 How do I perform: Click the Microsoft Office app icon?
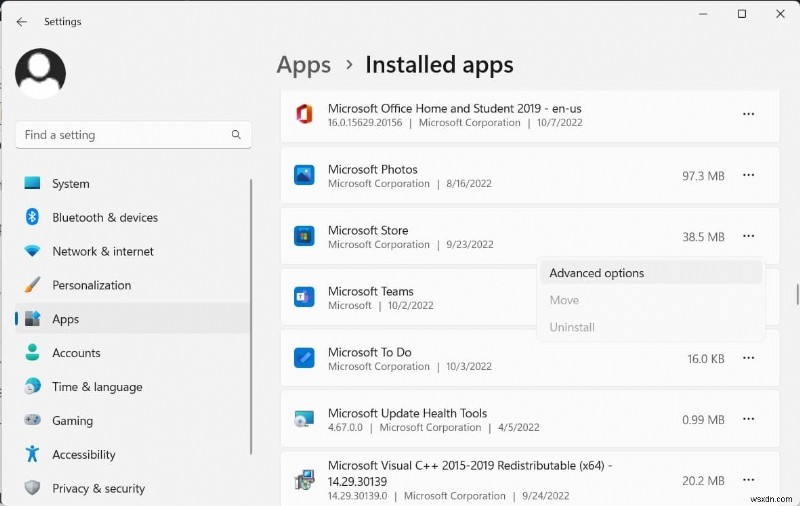(x=304, y=114)
